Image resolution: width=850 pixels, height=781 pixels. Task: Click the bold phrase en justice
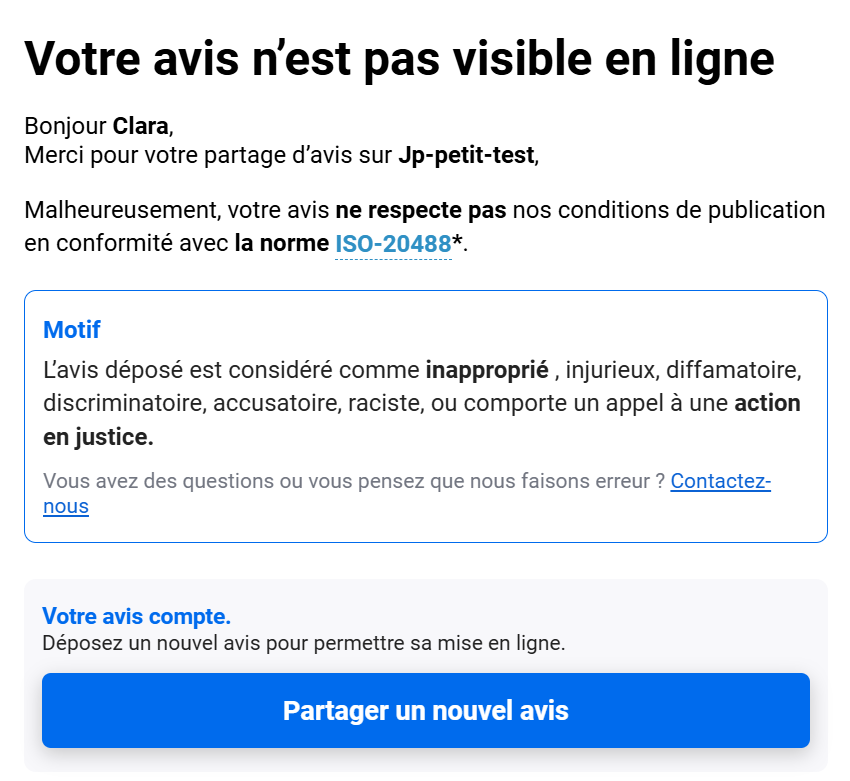98,438
